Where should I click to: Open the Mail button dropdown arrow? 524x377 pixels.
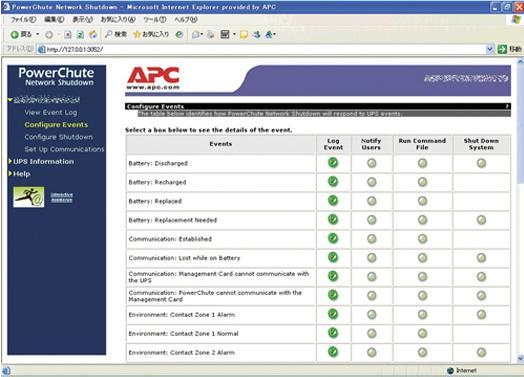(202, 34)
